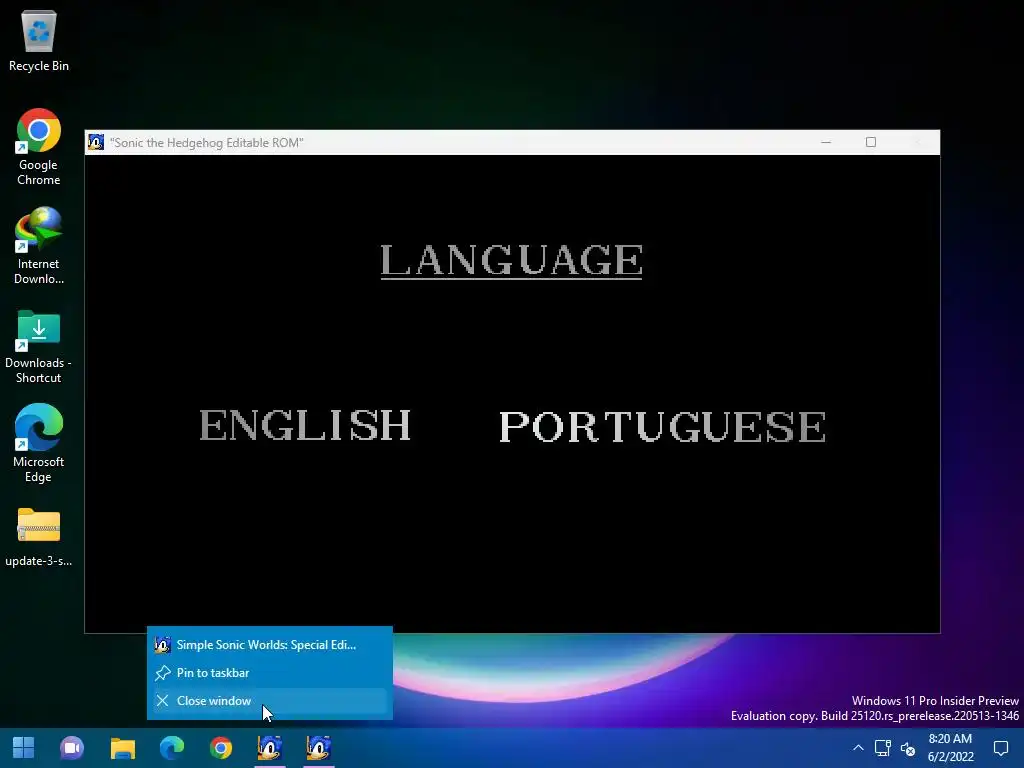Select the Google Chrome desktop shortcut
The width and height of the screenshot is (1024, 768).
point(39,148)
